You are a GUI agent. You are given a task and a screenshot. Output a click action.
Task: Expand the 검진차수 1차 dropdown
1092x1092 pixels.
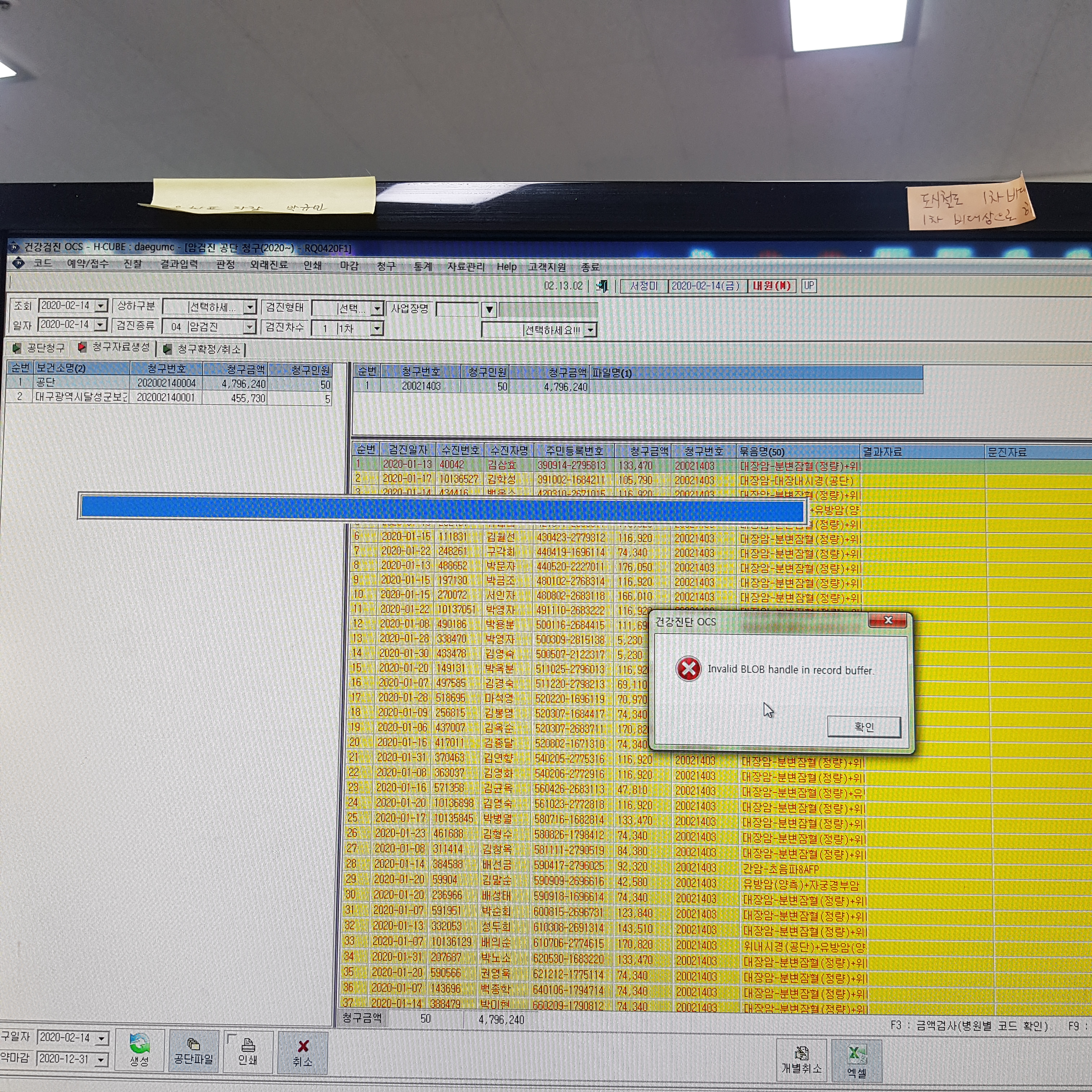click(377, 328)
